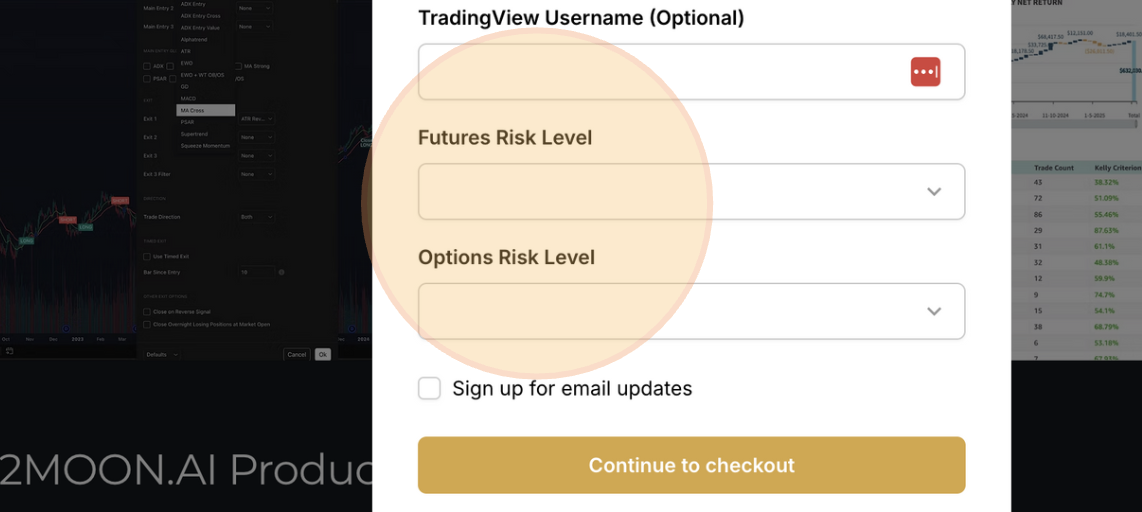Open the Defaults dropdown

(x=160, y=354)
